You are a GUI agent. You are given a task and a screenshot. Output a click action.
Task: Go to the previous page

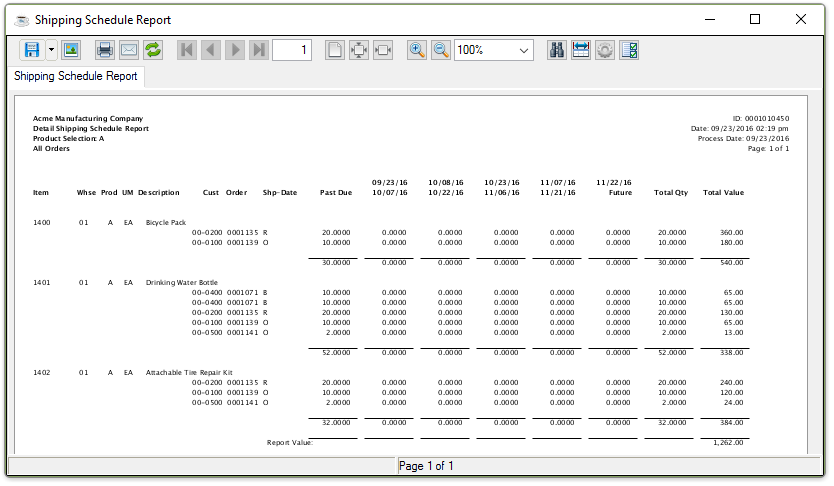coord(211,50)
